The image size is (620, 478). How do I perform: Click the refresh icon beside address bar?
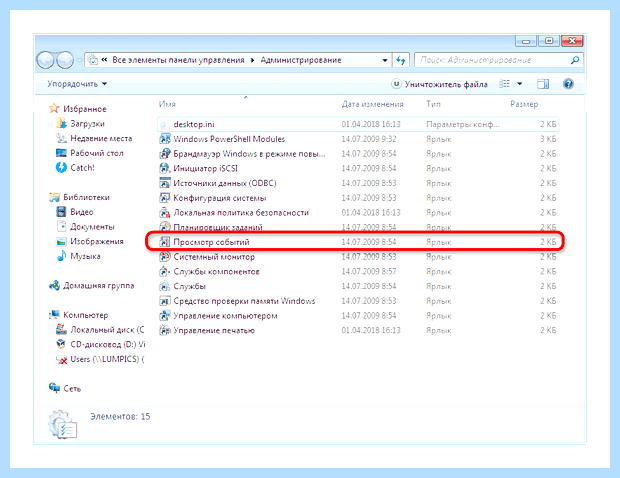pyautogui.click(x=401, y=60)
